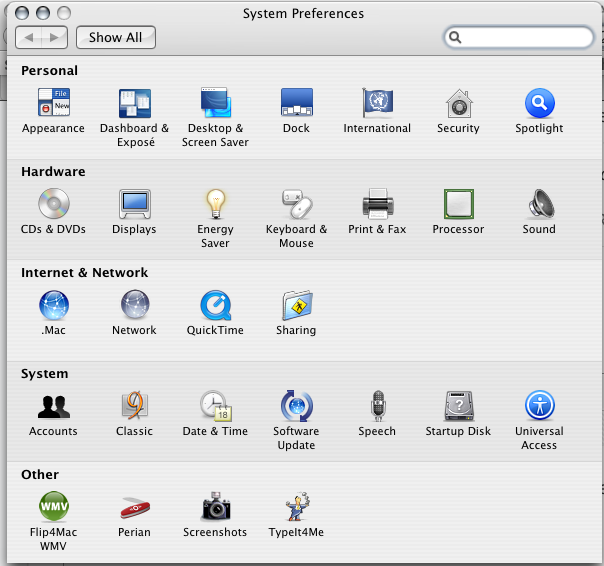The width and height of the screenshot is (604, 566).
Task: Click the forward arrow button
Action: [55, 37]
